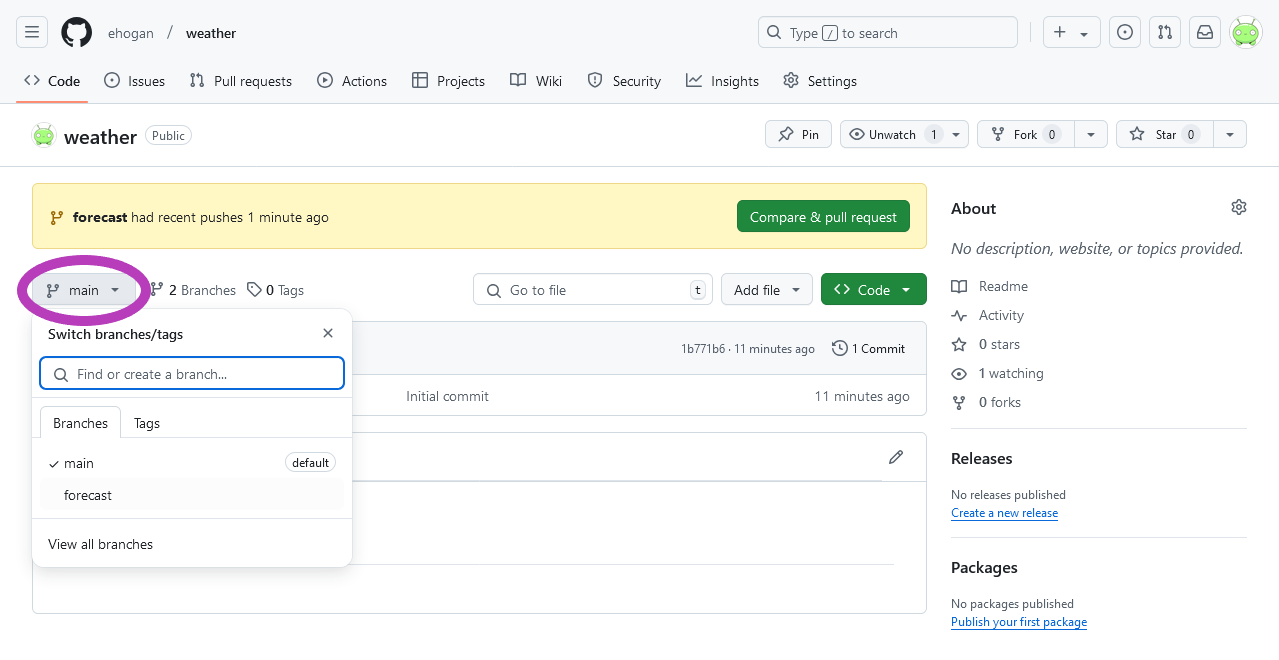Click Publish your first package link
1279x660 pixels.
(1019, 622)
